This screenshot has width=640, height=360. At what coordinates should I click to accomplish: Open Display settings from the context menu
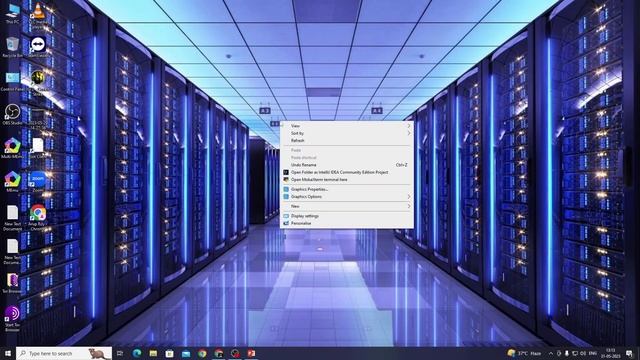tap(347, 216)
